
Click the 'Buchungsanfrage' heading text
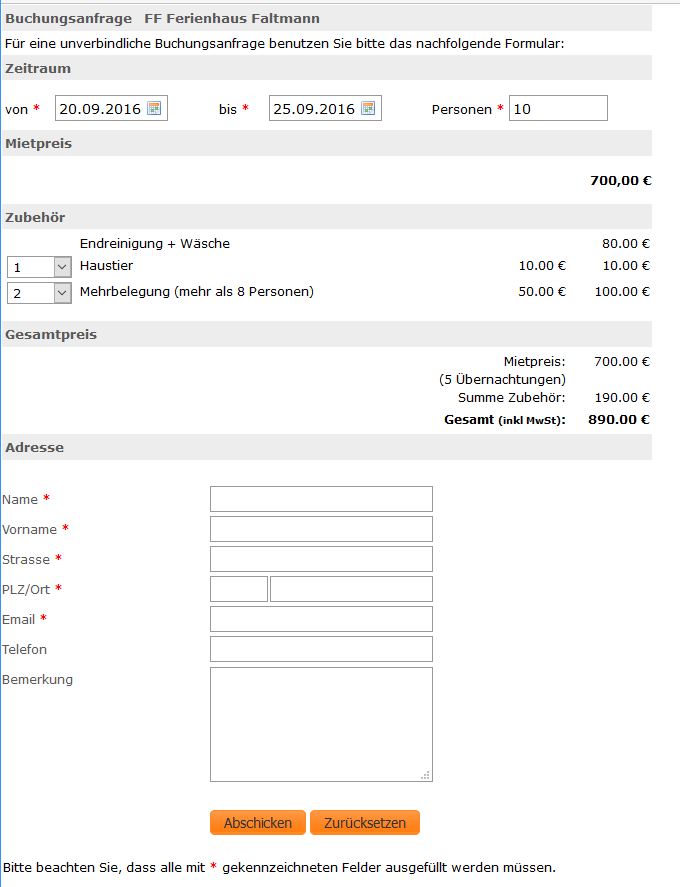pos(68,19)
